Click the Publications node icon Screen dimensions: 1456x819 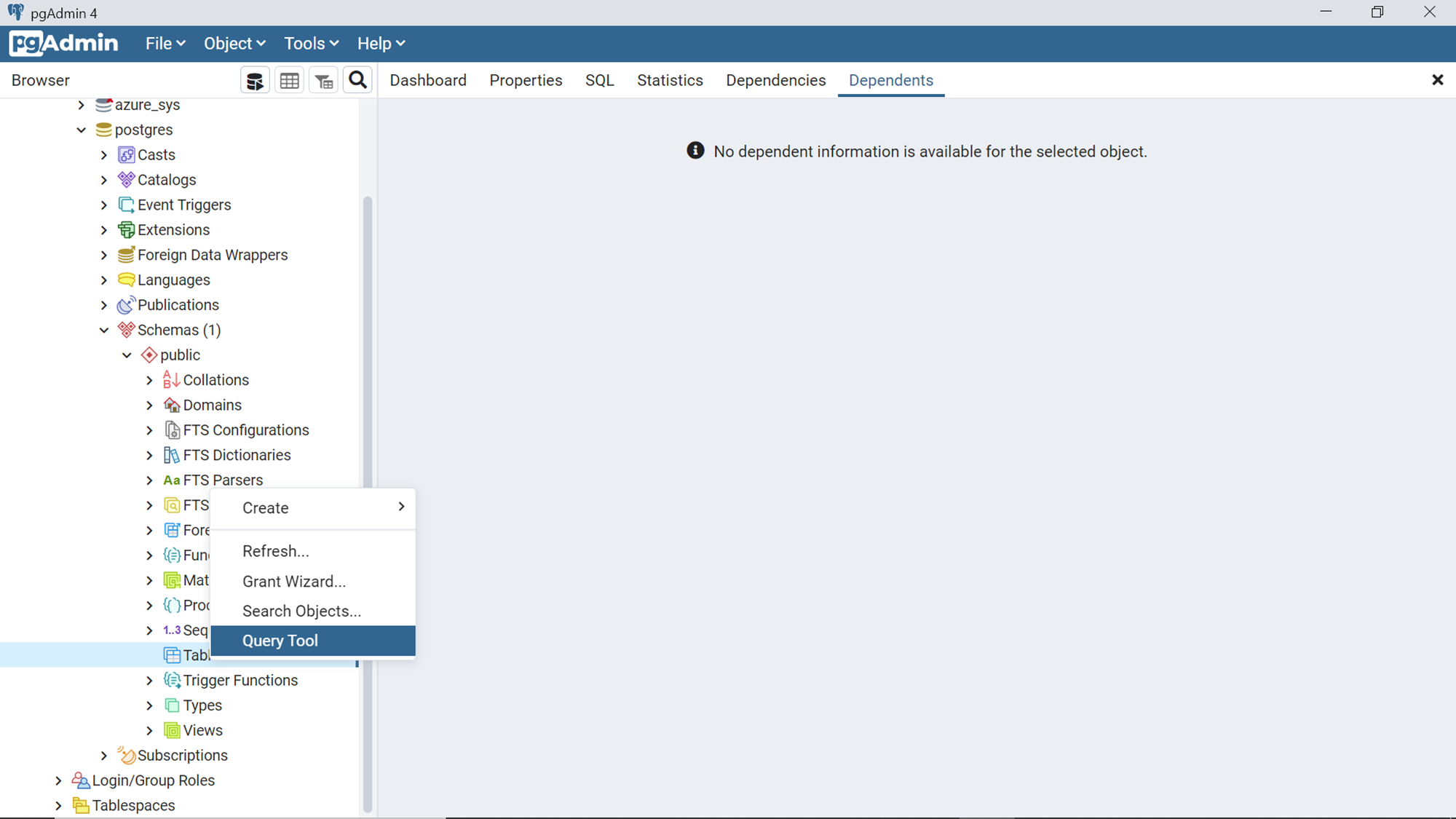click(126, 305)
